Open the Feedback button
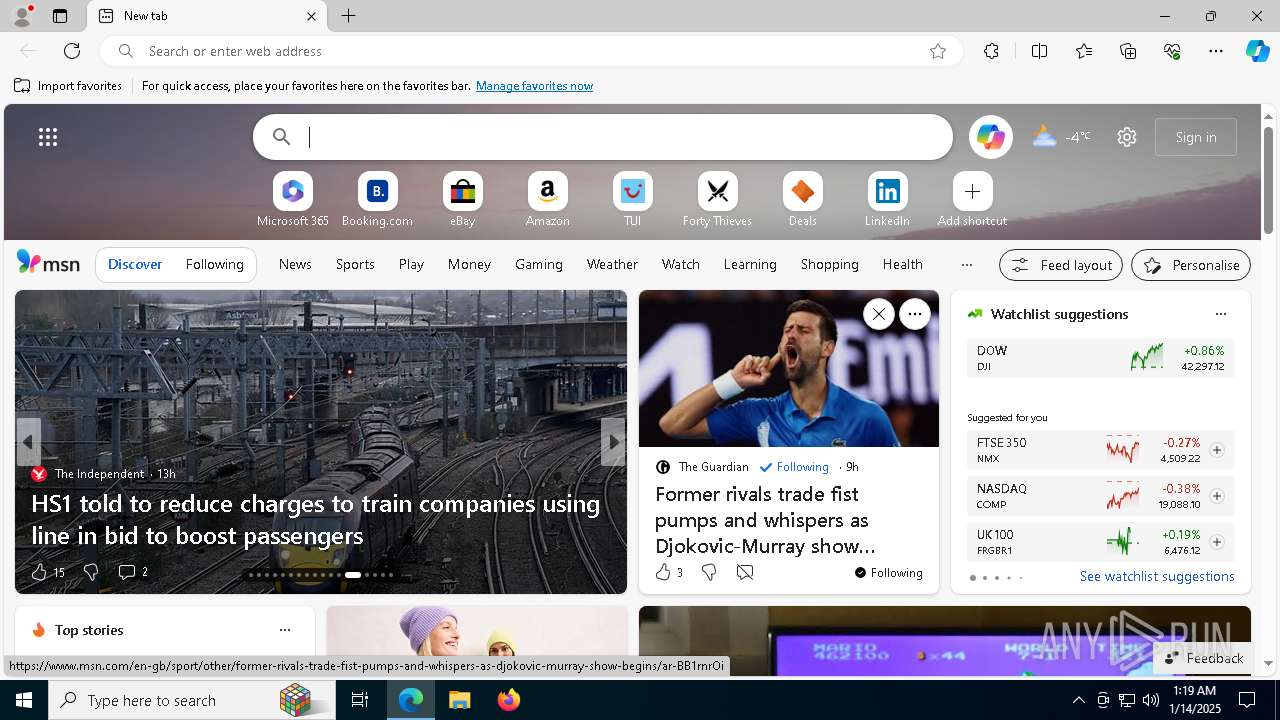 pos(1203,658)
